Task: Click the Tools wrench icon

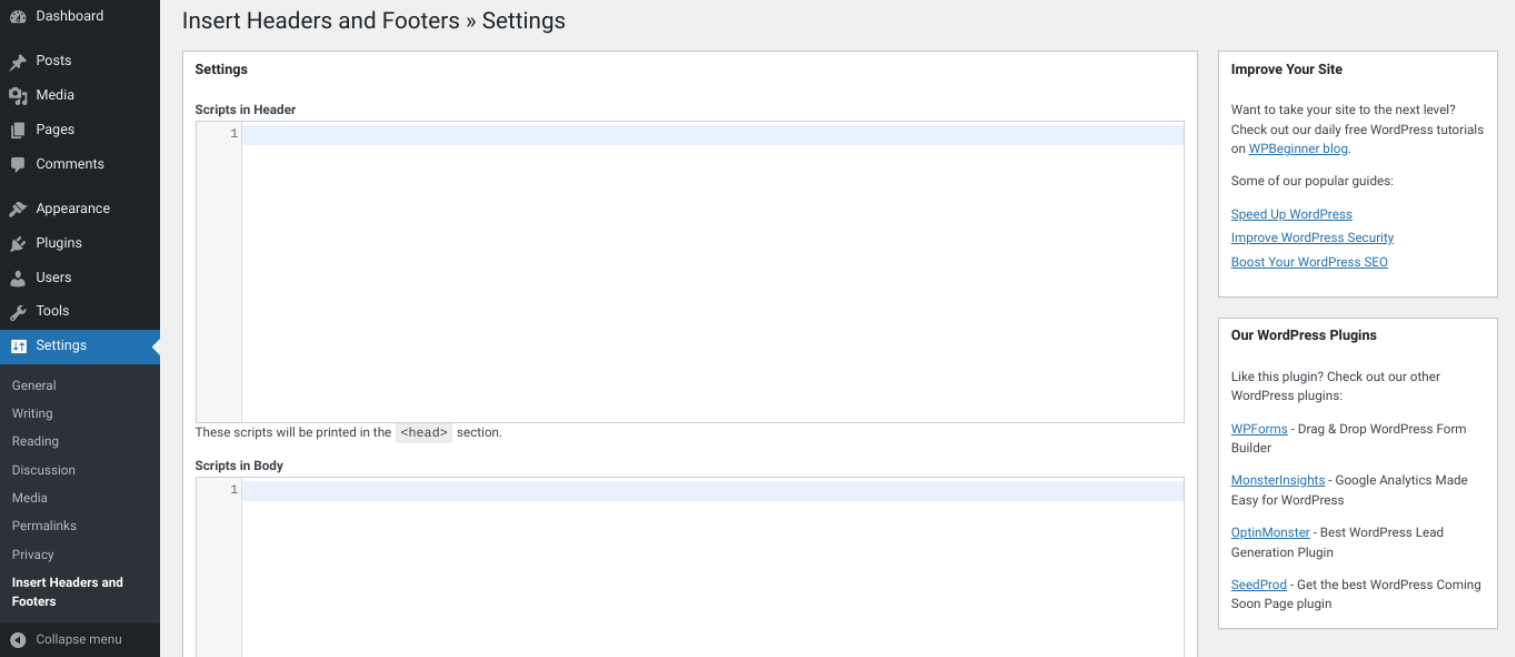Action: point(18,312)
